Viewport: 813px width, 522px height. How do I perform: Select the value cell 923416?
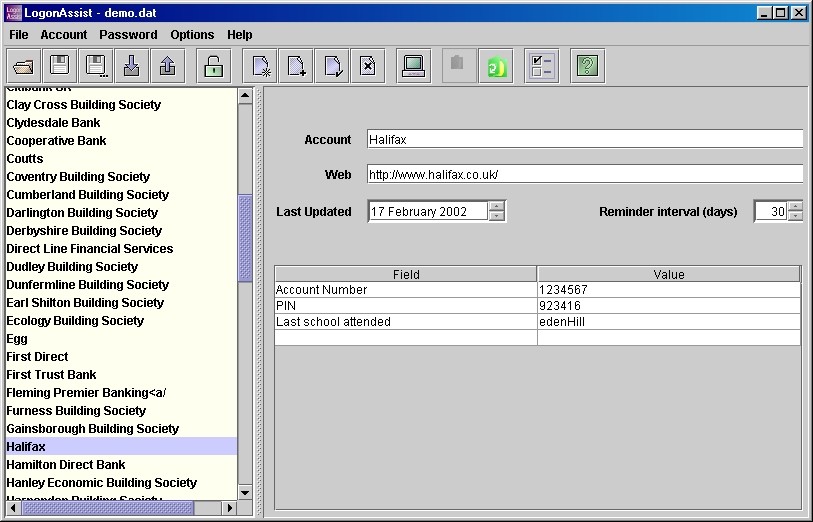tap(669, 306)
